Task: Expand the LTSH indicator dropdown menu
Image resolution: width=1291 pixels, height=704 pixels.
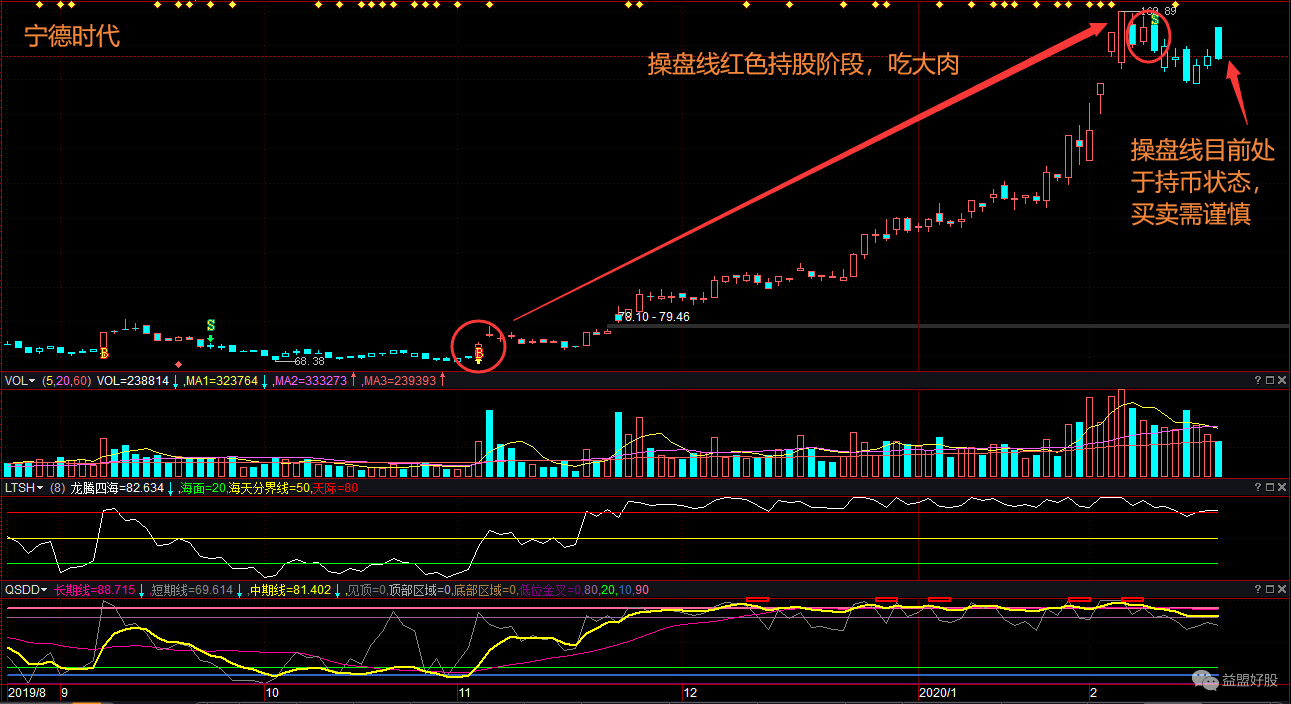Action: pos(38,488)
